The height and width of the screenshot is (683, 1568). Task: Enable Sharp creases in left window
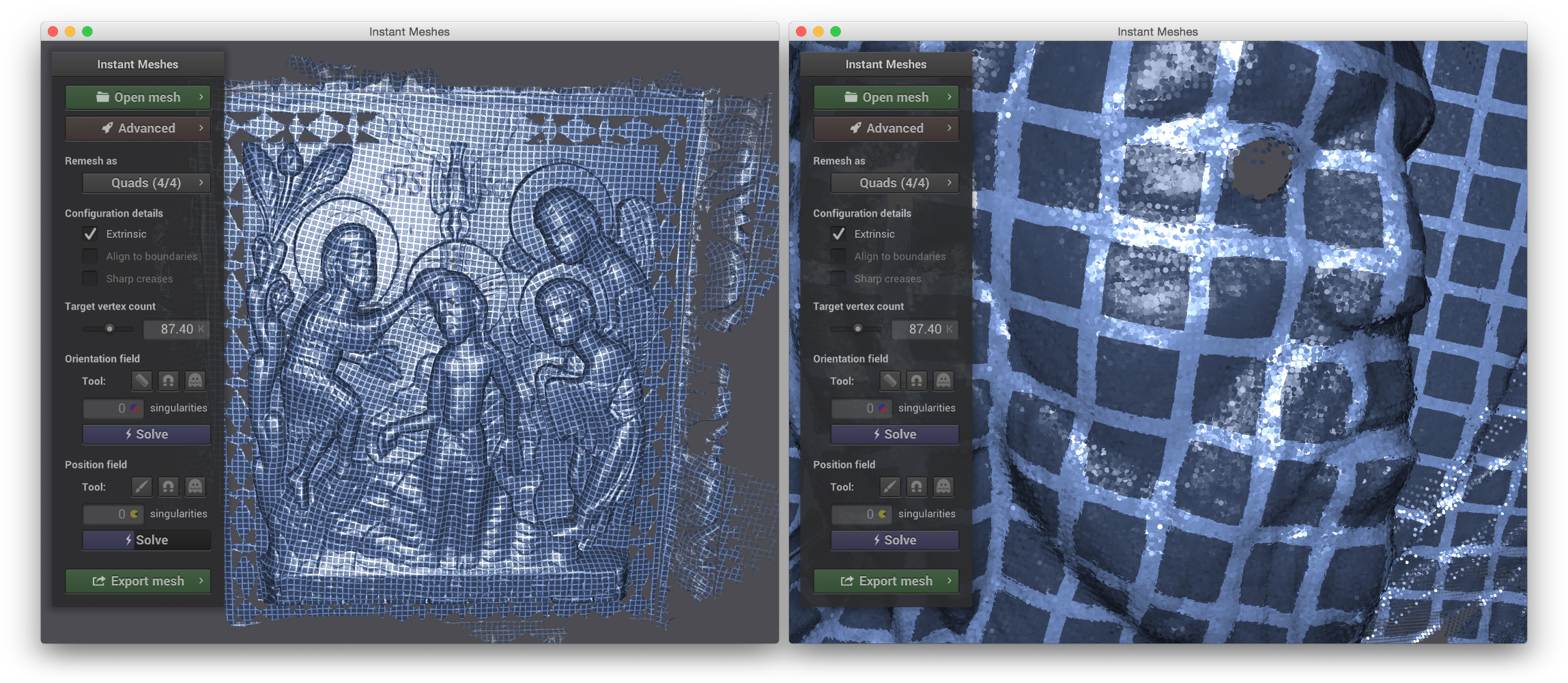coord(90,279)
